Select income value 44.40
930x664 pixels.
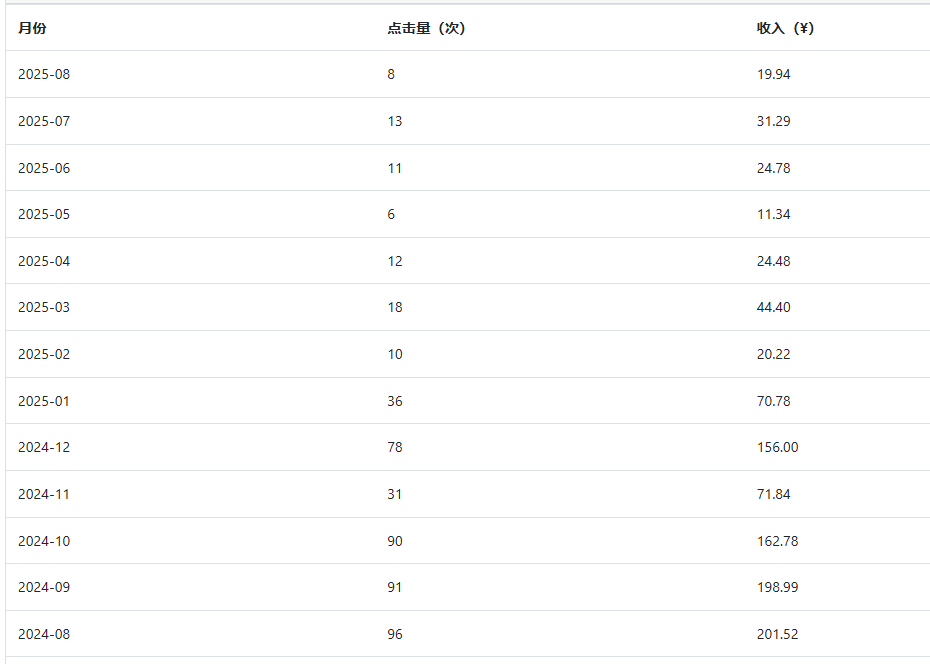click(x=773, y=307)
